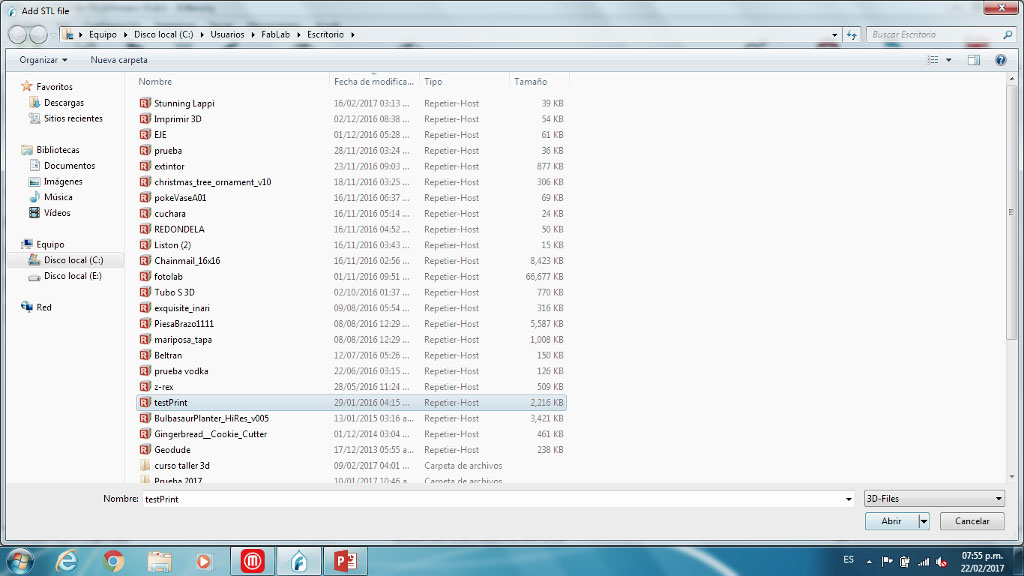Click the Back navigation arrow button

point(18,35)
